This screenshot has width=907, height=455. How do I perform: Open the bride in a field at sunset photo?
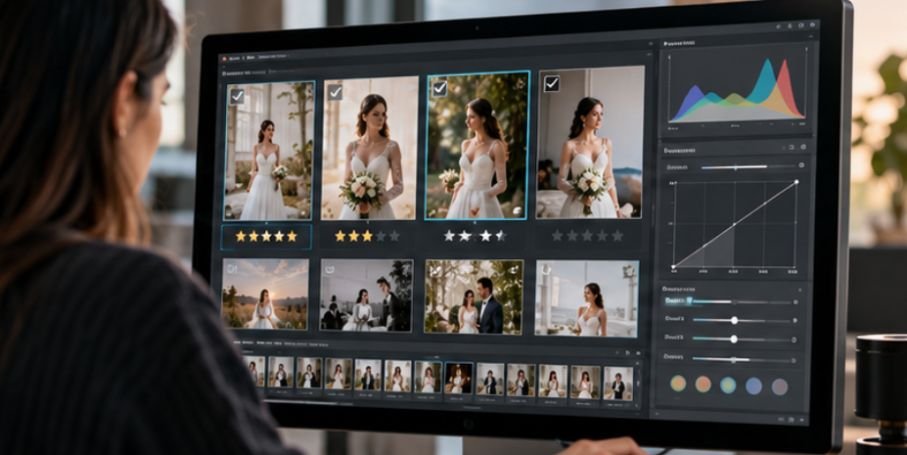[265, 294]
